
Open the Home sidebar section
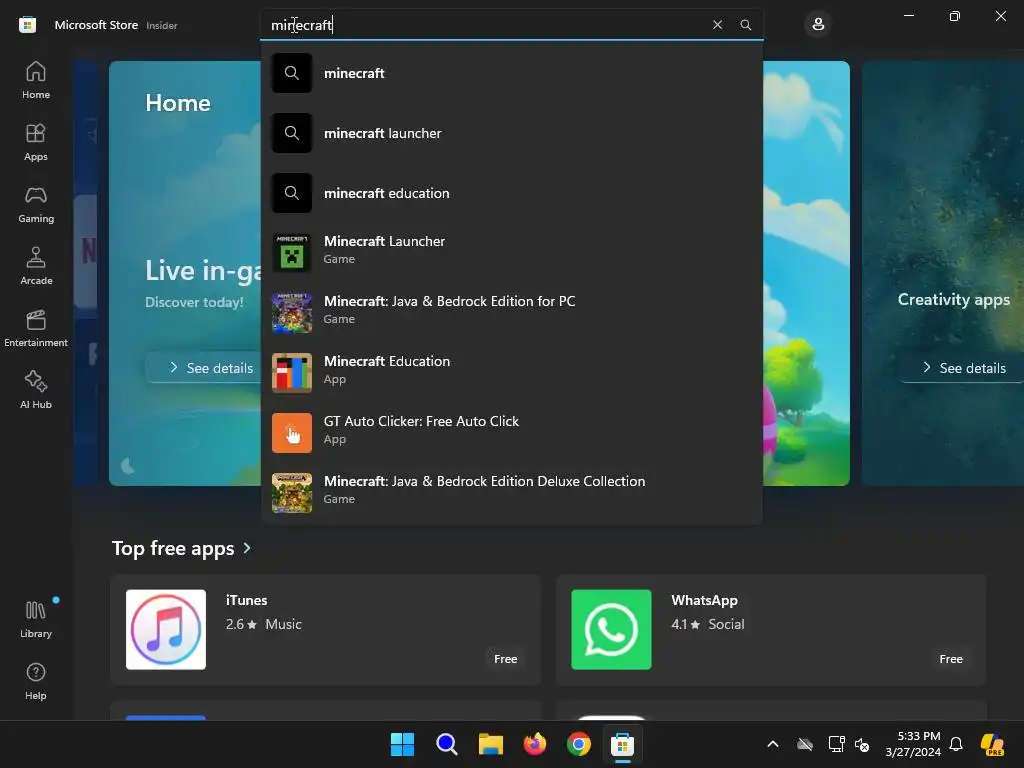36,80
